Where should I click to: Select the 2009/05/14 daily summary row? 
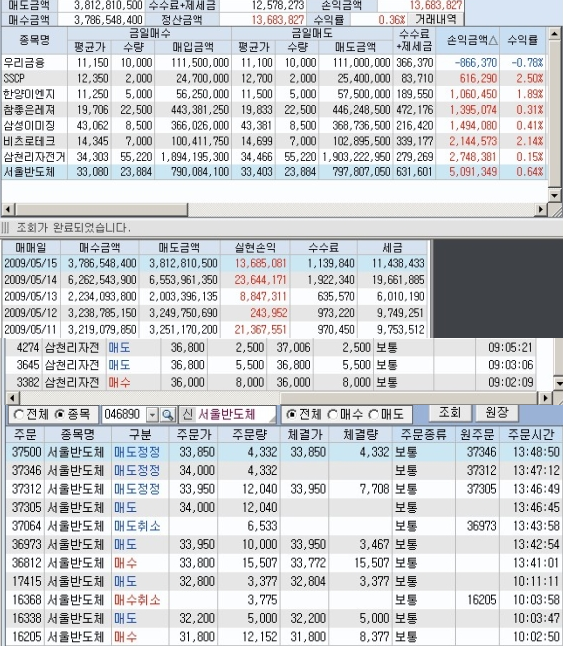coord(215,280)
